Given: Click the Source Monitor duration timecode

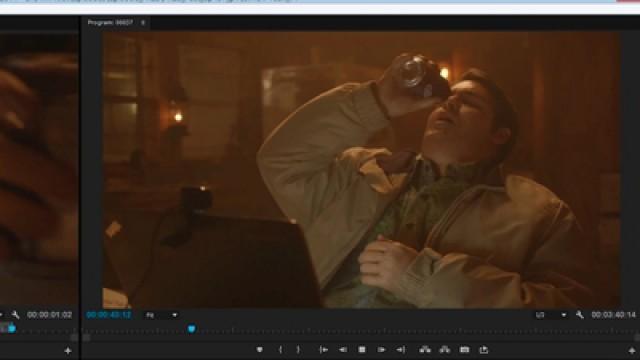Looking at the screenshot, I should pos(49,315).
